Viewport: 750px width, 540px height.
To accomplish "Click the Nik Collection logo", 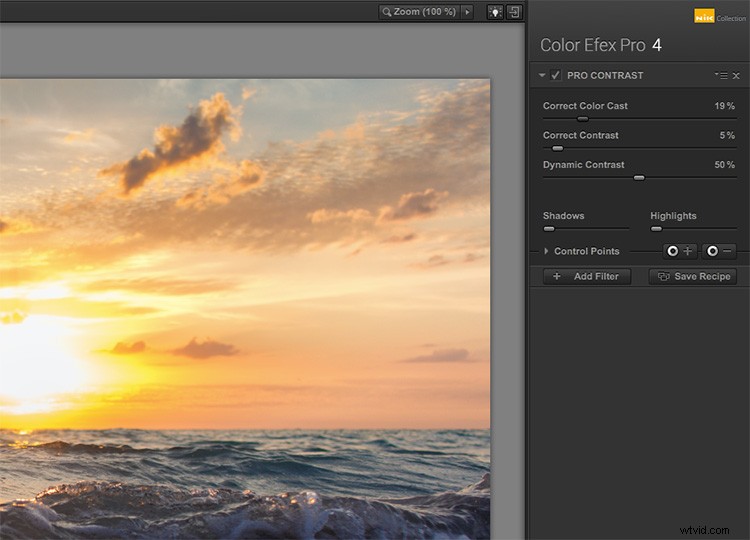I will tap(719, 17).
